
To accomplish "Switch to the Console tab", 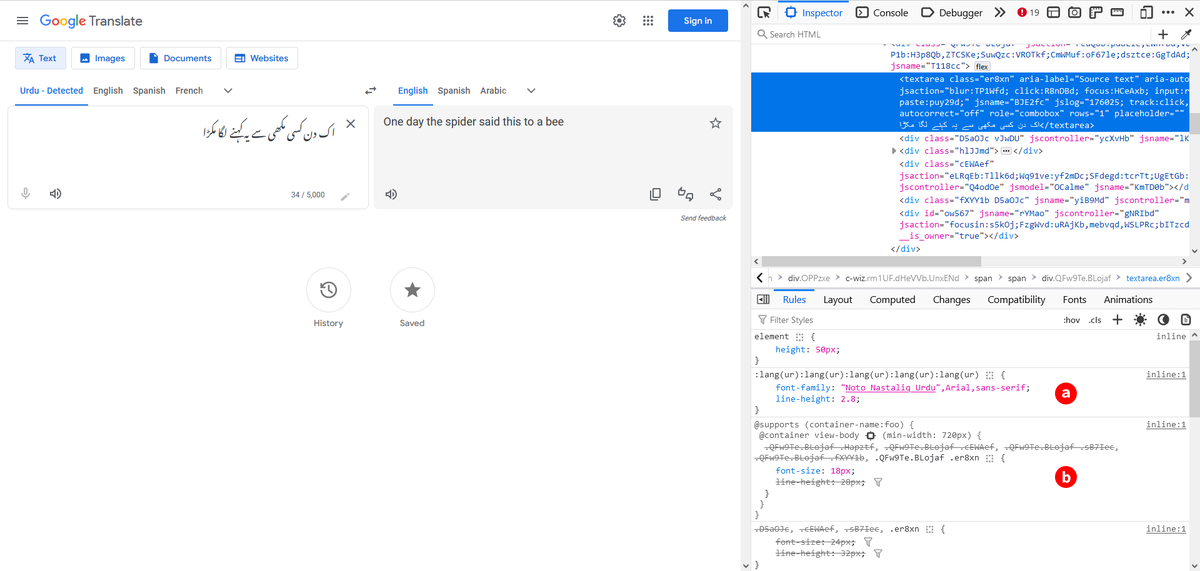I will [x=882, y=13].
